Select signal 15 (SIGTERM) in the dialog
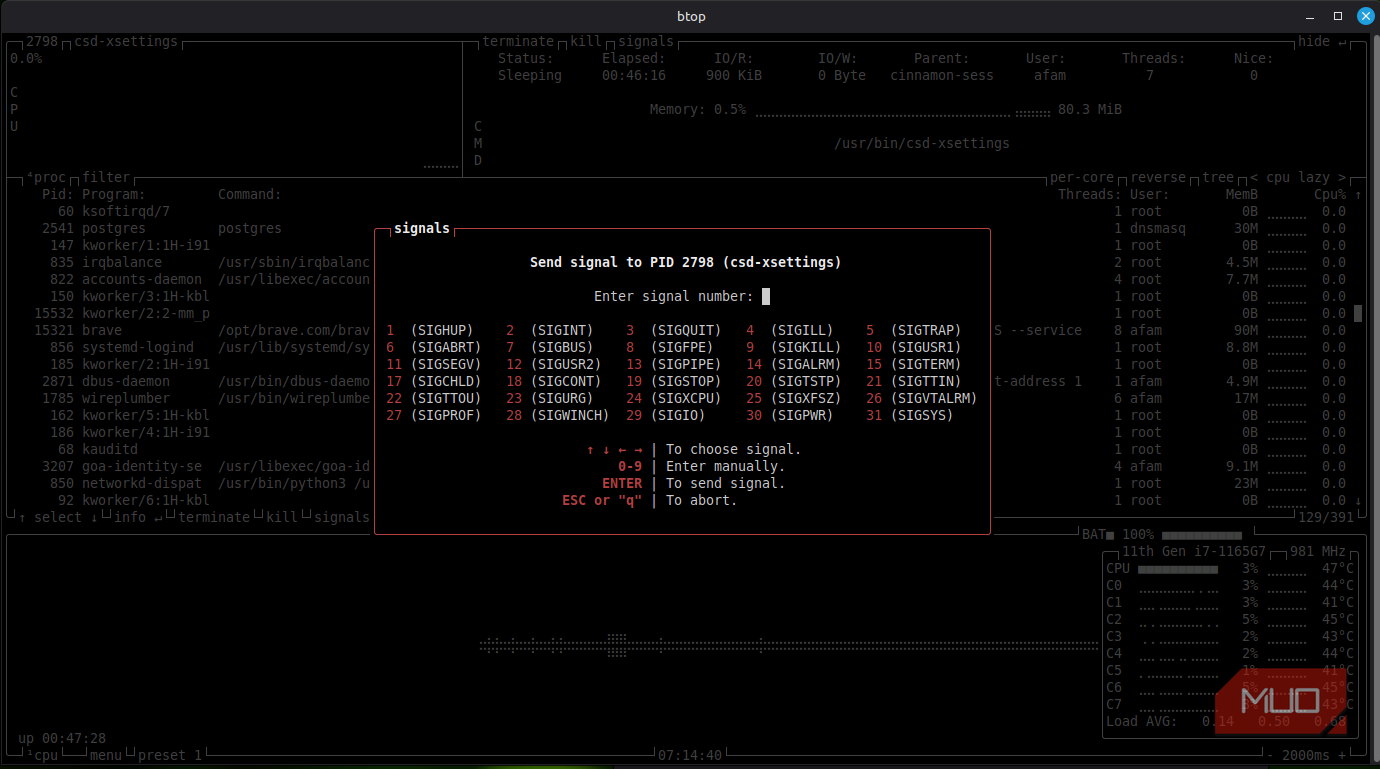1380x769 pixels. 914,364
